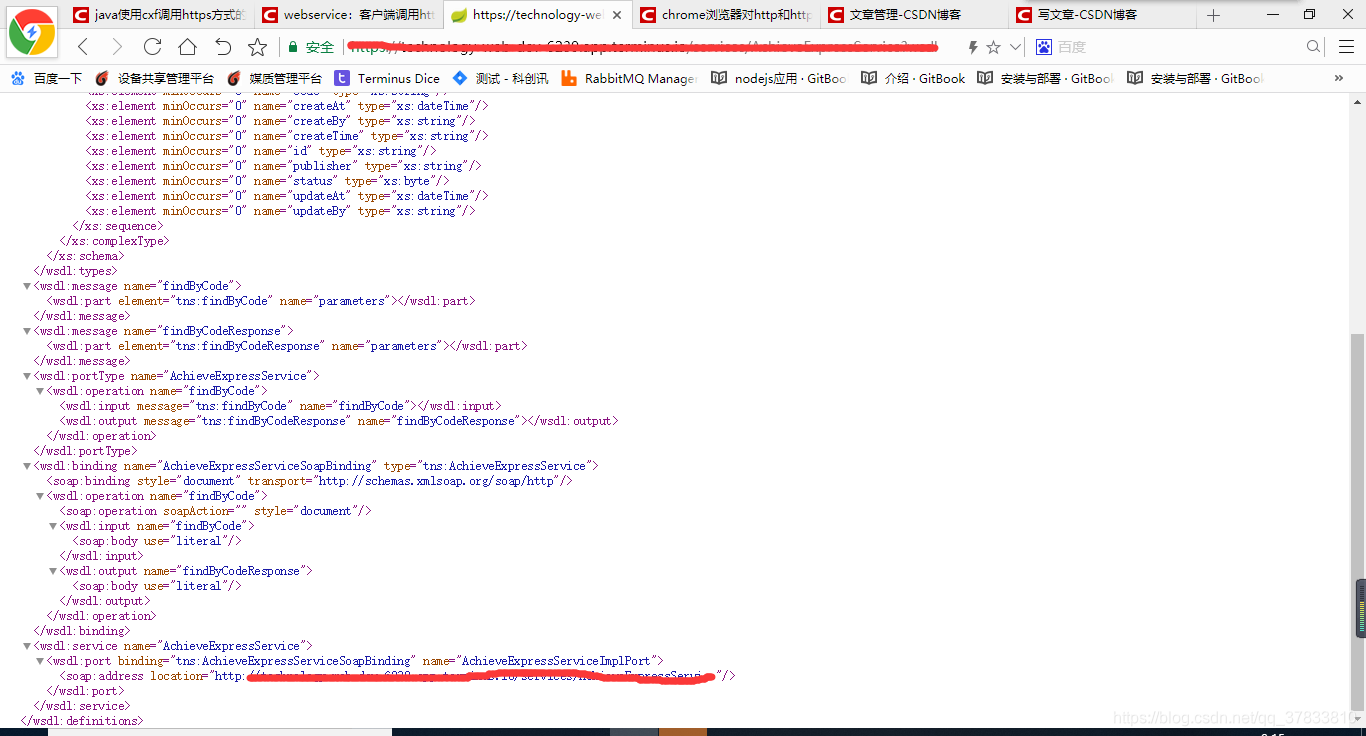The height and width of the screenshot is (736, 1366).
Task: Close the https://technology-web tab
Action: [617, 15]
